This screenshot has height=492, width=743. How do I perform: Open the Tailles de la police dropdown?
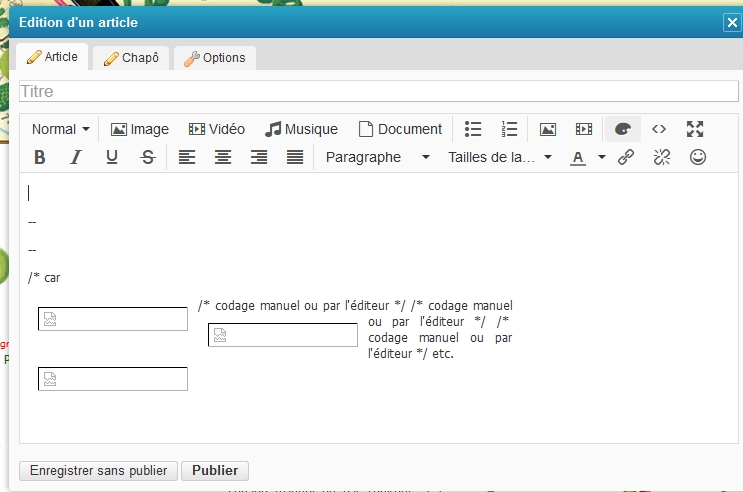click(499, 157)
